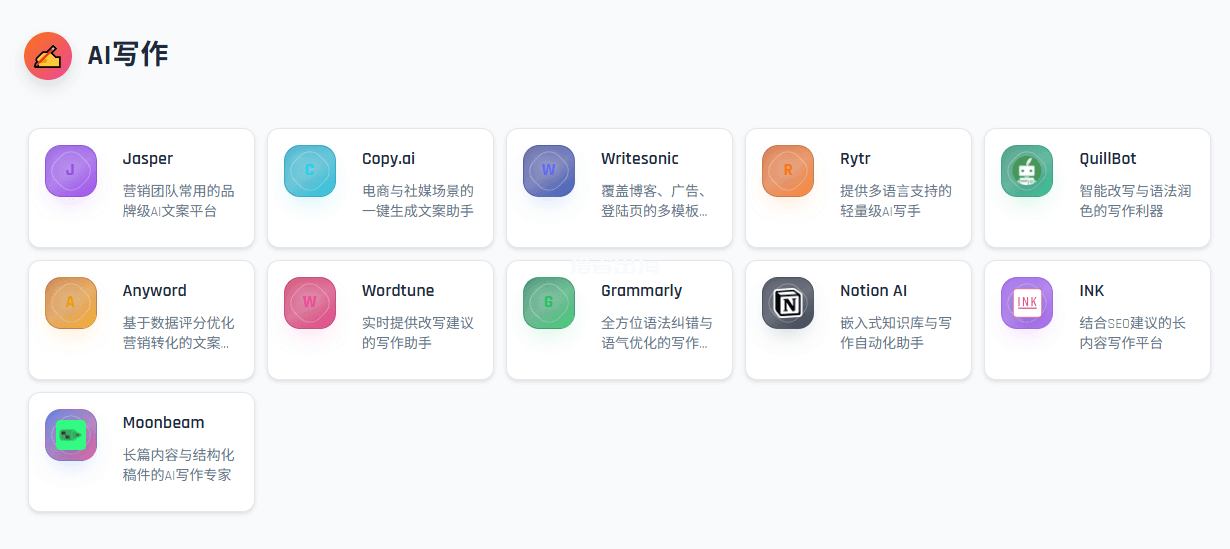Image resolution: width=1230 pixels, height=549 pixels.
Task: Click the pink Wordtune W icon
Action: (x=310, y=303)
